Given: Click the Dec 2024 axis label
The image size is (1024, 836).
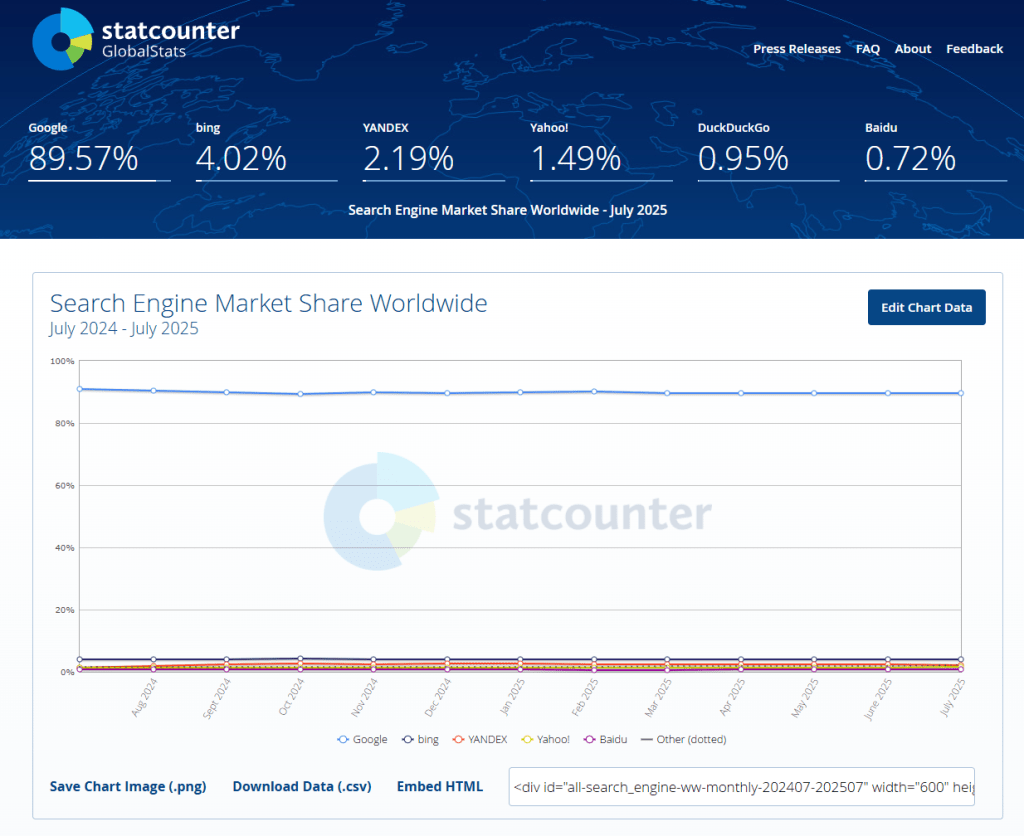Looking at the screenshot, I should [438, 698].
